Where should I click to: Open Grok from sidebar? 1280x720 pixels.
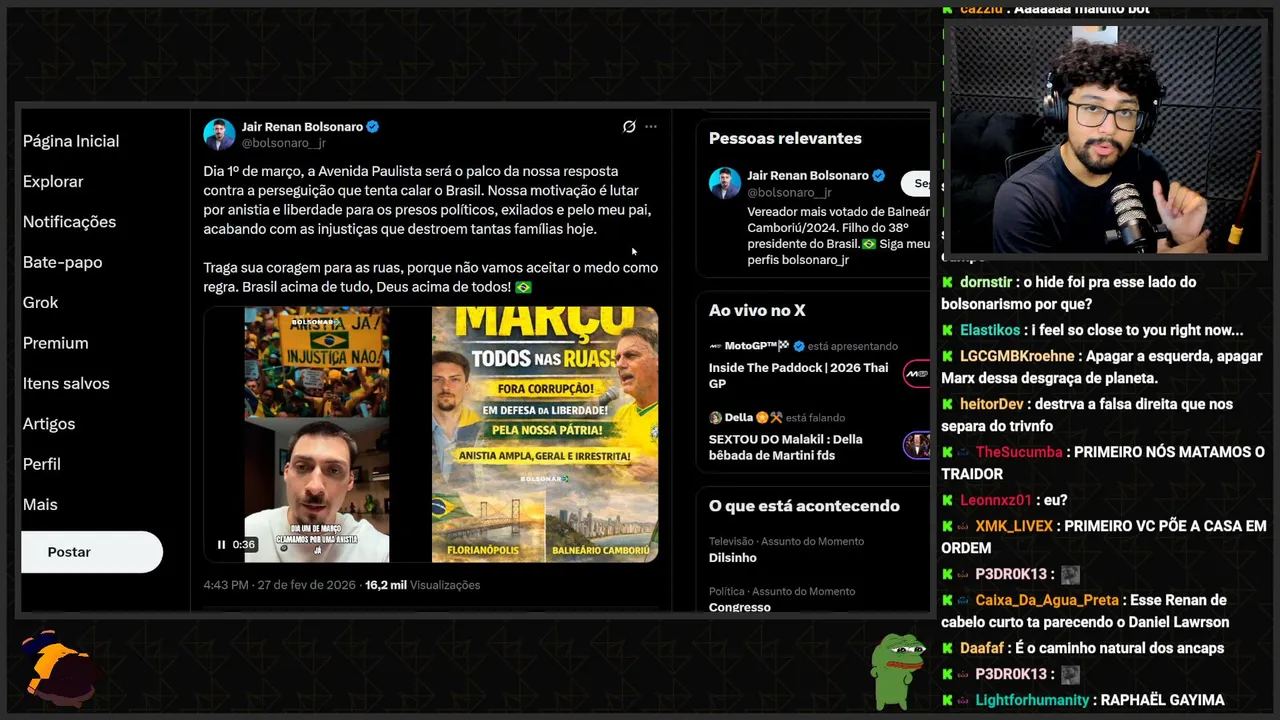[40, 302]
